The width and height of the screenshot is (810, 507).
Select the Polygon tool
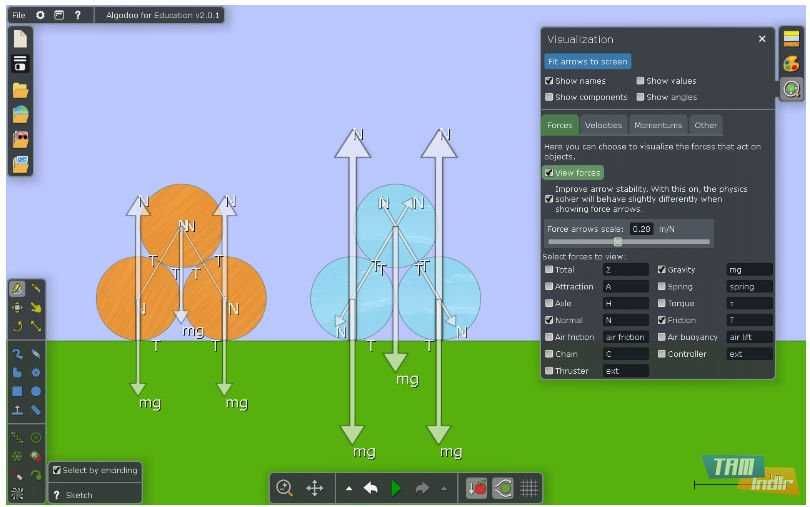click(18, 373)
